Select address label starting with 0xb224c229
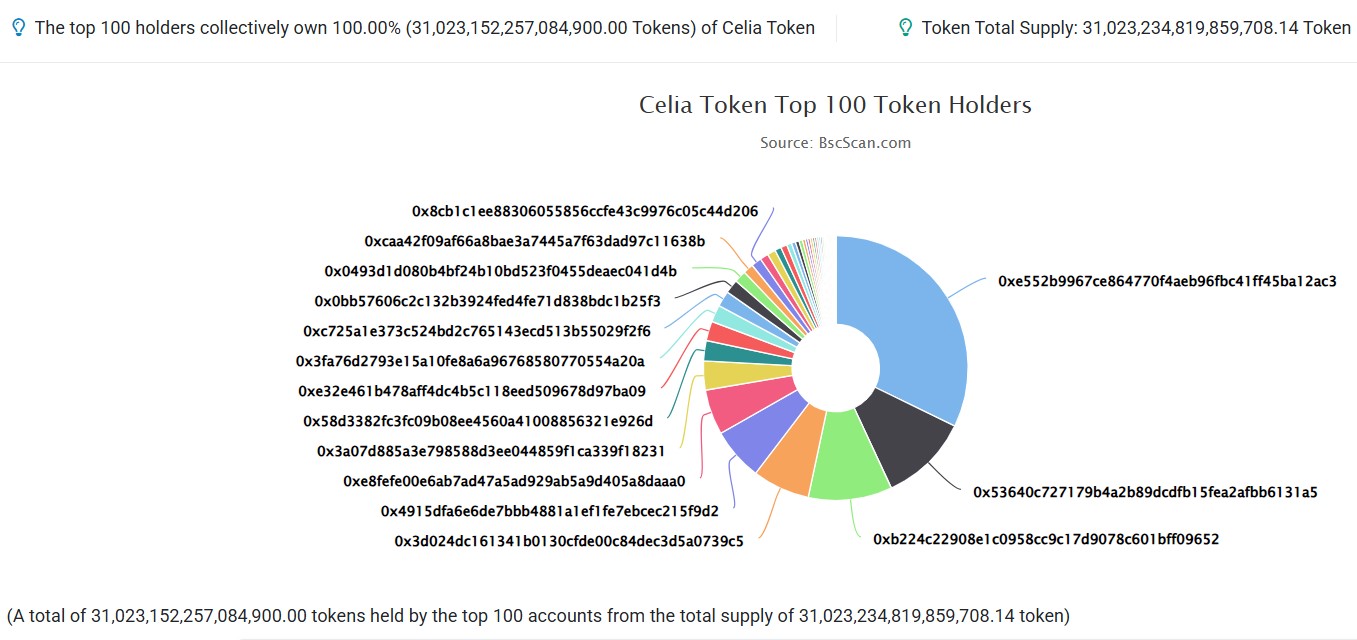Screen dimensions: 1357x640 pyautogui.click(x=1046, y=539)
